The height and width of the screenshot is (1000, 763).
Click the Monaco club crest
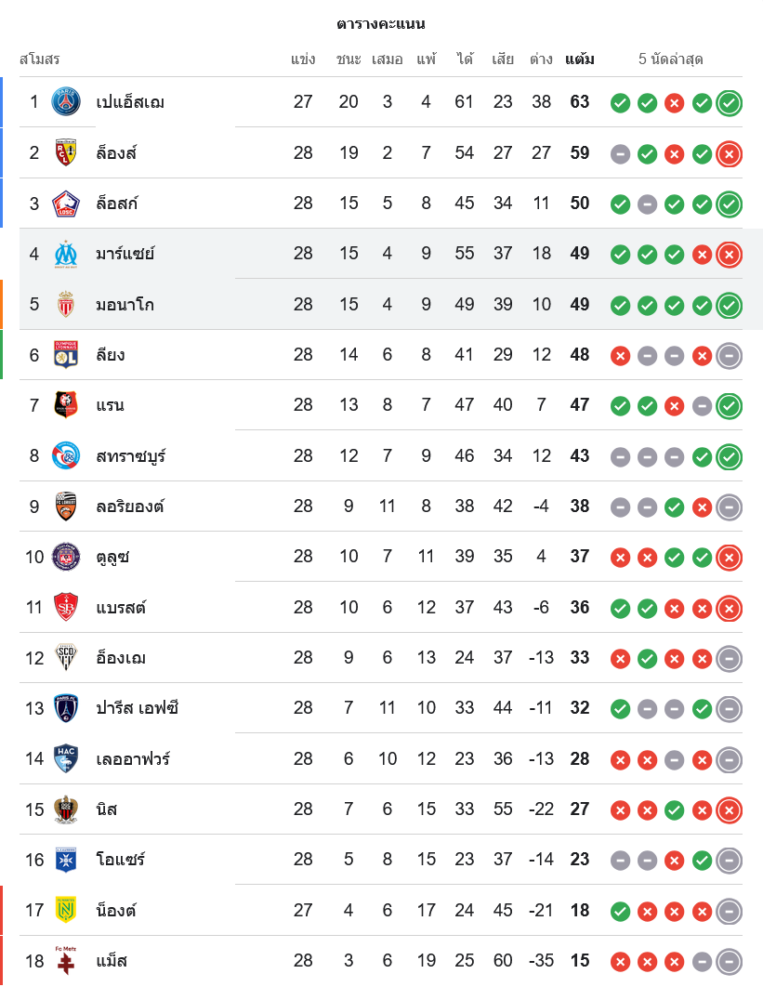tap(66, 304)
